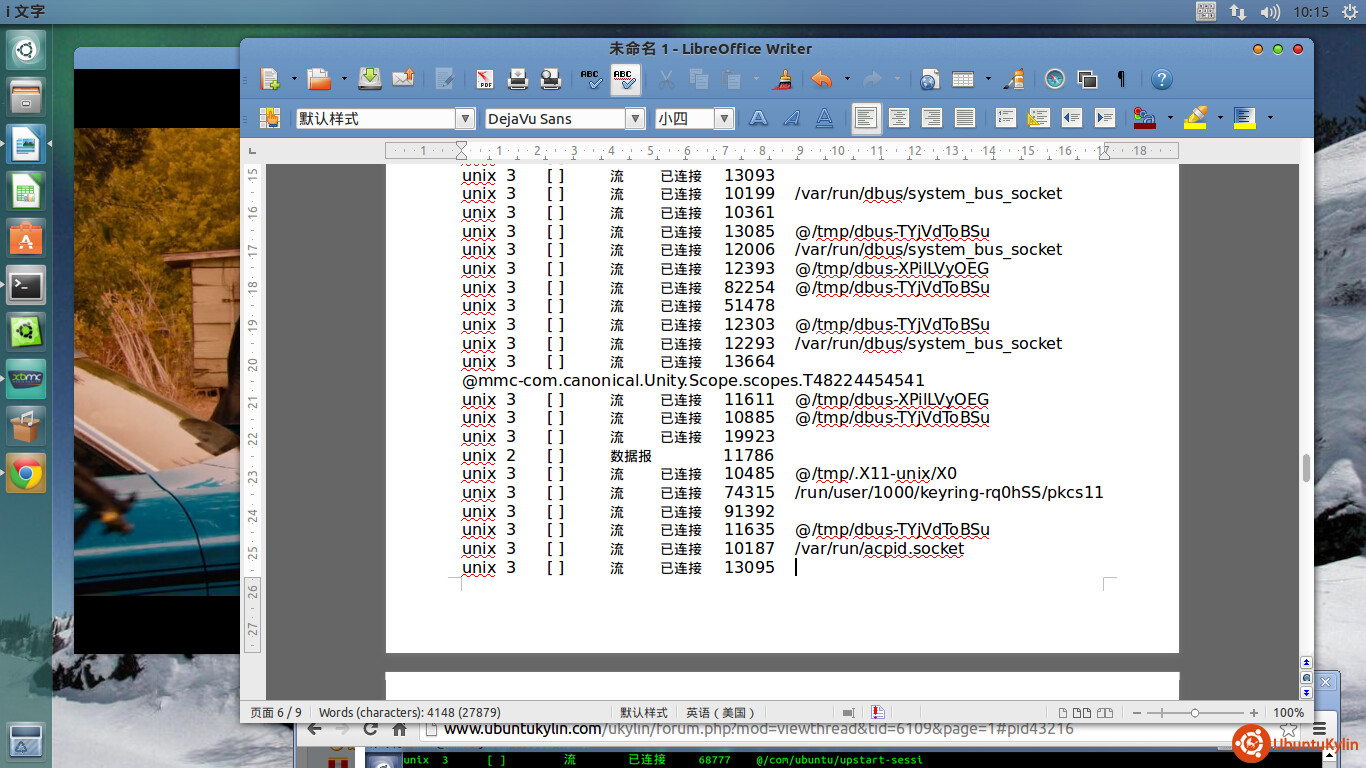
Task: Click the Print icon in the toolbar
Action: pyautogui.click(x=518, y=80)
